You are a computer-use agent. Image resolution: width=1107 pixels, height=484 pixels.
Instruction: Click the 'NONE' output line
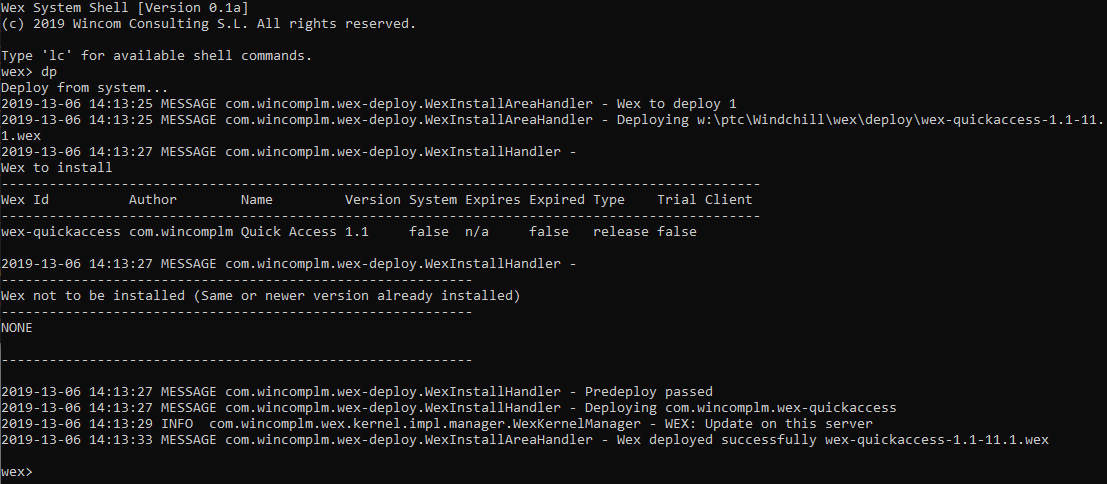[17, 328]
